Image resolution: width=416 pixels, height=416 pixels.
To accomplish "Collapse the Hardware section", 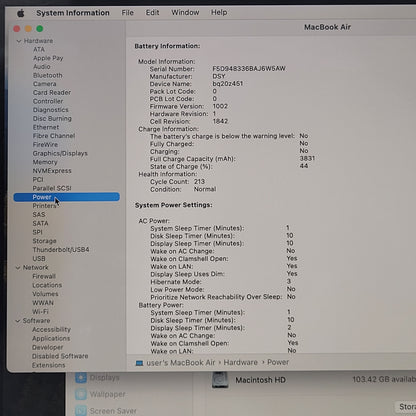I will (19, 41).
